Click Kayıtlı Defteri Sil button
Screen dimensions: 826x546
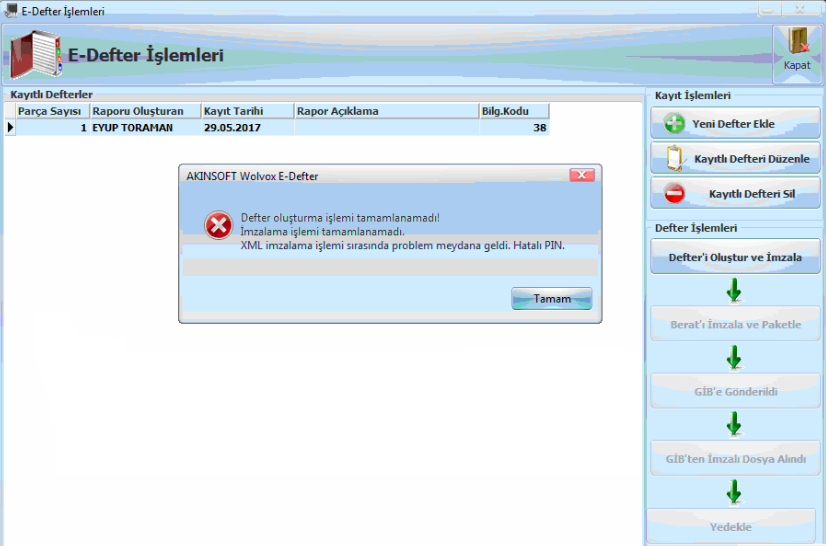pyautogui.click(x=735, y=193)
